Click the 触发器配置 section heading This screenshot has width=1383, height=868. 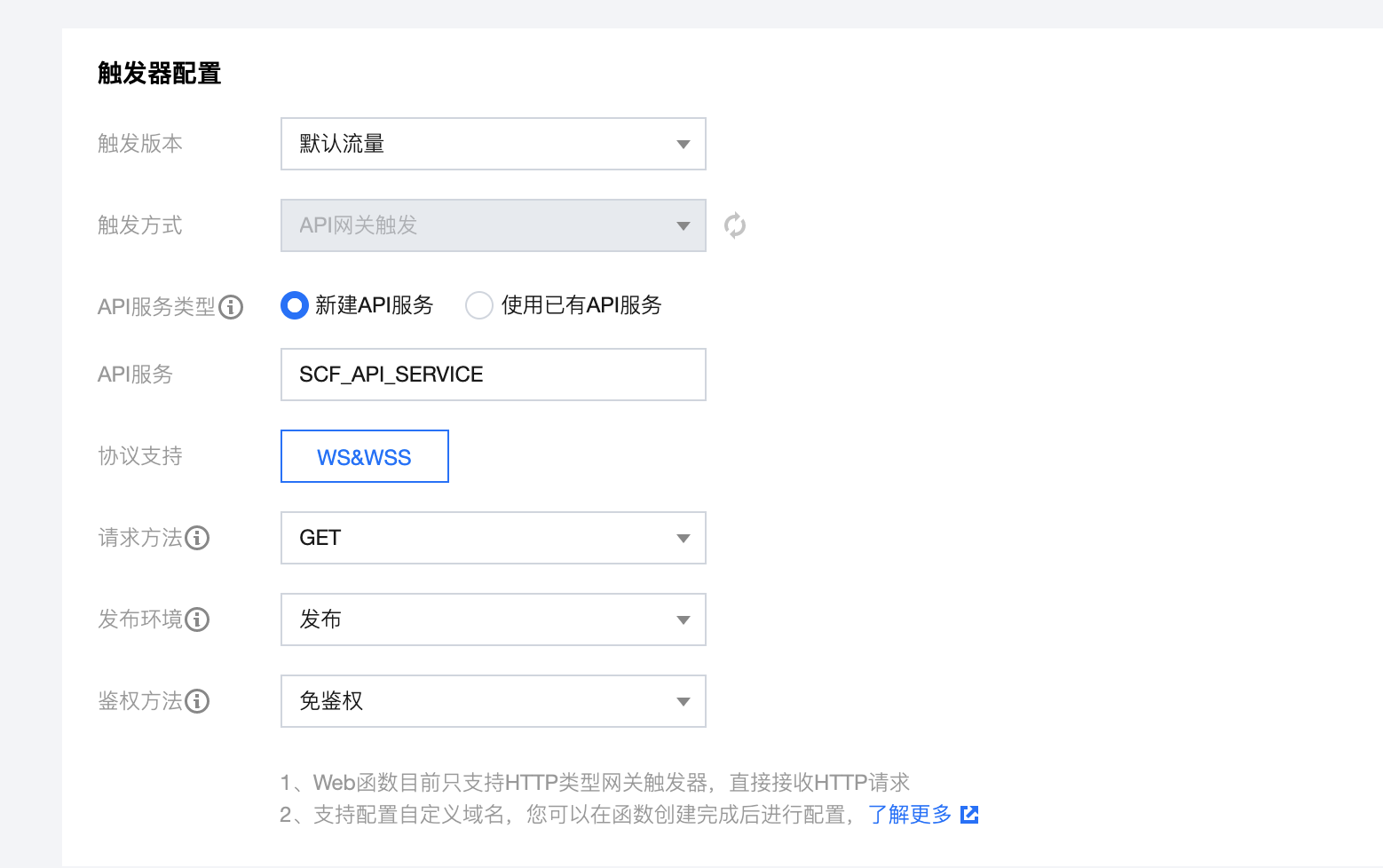pyautogui.click(x=160, y=74)
